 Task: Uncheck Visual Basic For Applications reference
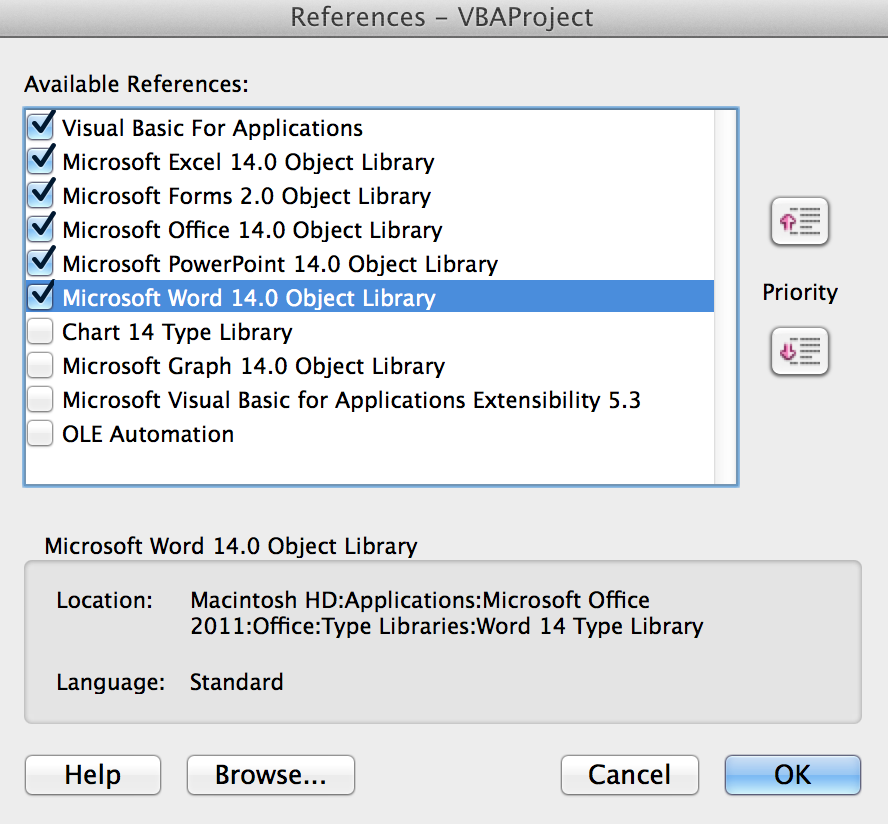coord(41,127)
